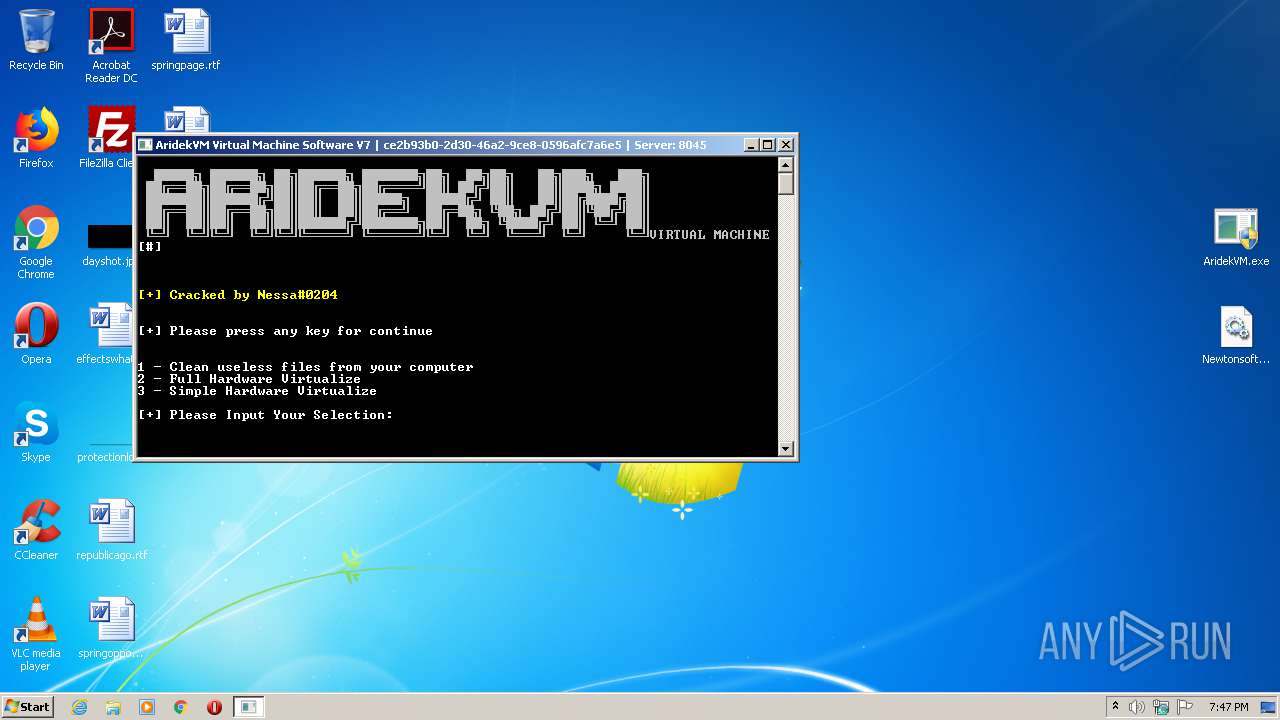The width and height of the screenshot is (1280, 720).
Task: Select AridekVM.exe file on desktop
Action: (x=1236, y=238)
